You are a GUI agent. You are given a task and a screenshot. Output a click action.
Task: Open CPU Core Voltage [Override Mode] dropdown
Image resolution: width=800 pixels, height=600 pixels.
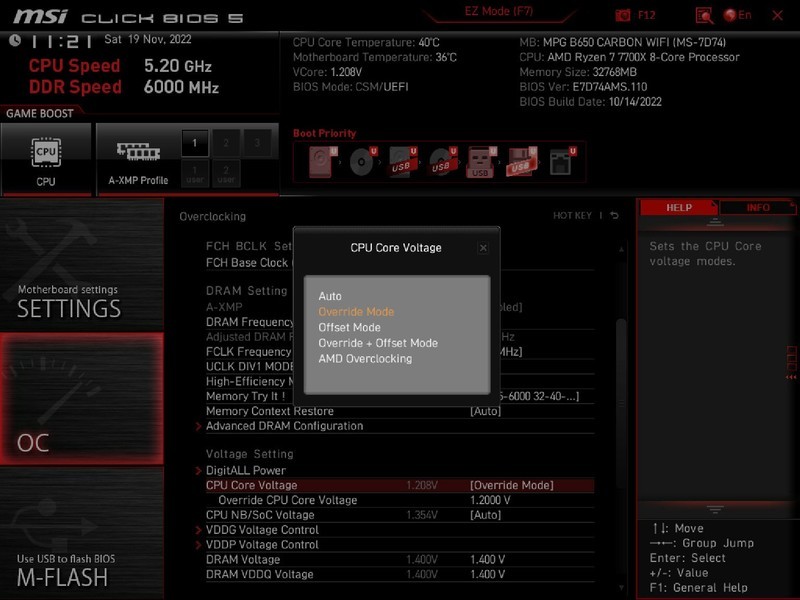[512, 485]
